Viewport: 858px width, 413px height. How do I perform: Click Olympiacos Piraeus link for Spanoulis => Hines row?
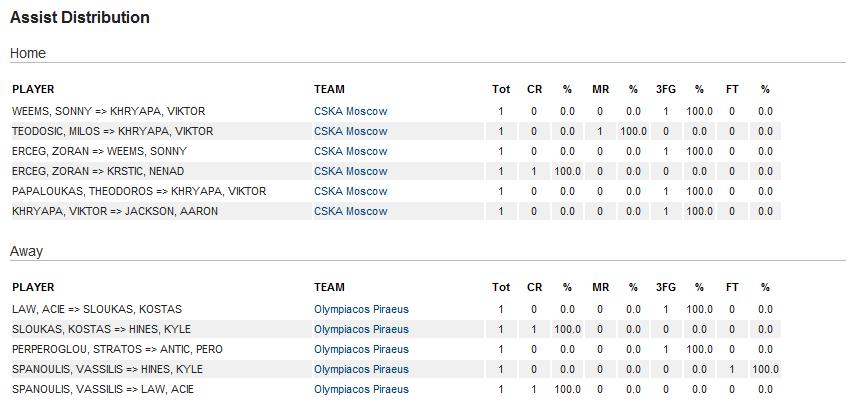click(361, 369)
